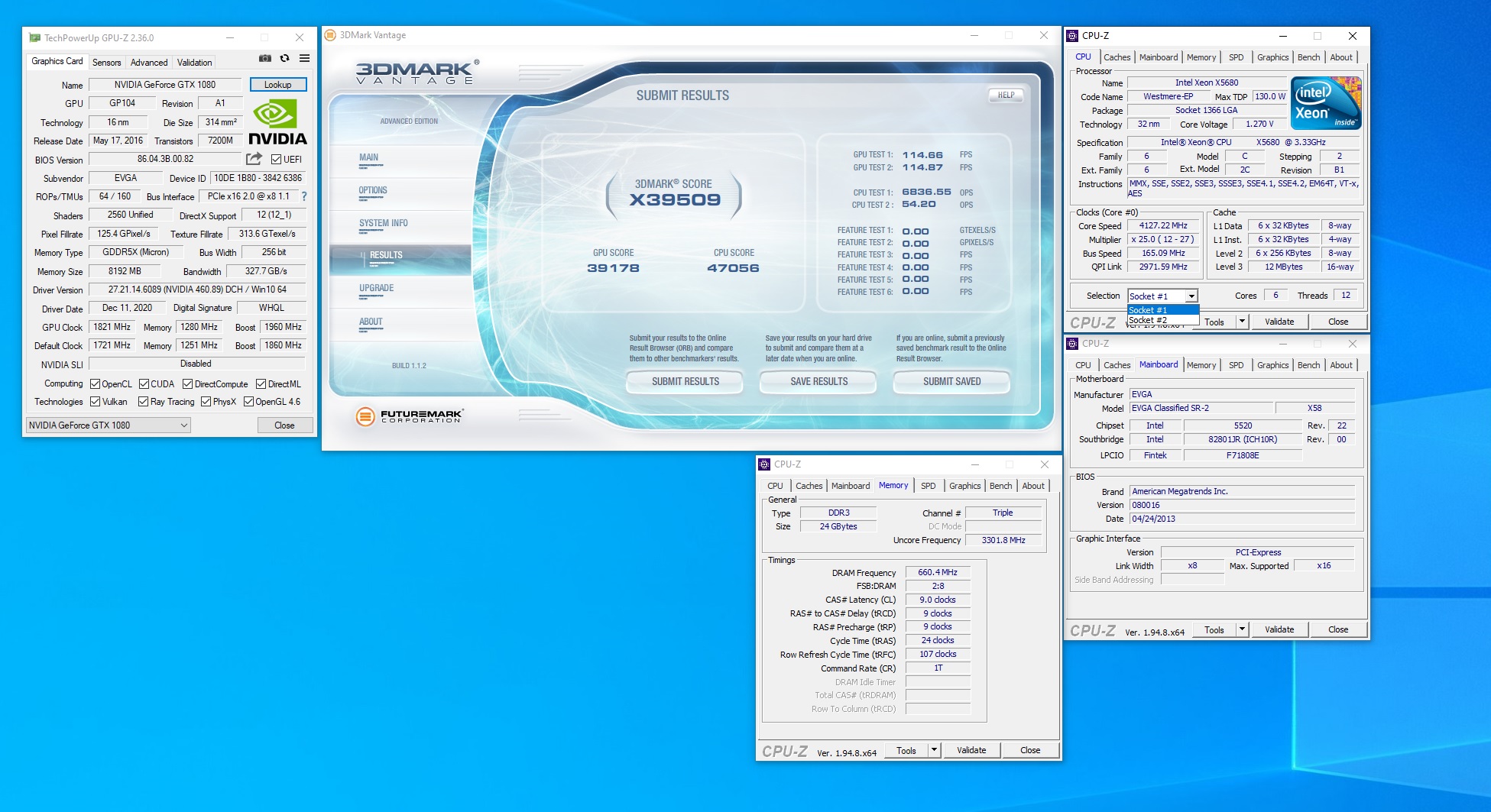Click the GPU-Z Close button

(284, 425)
